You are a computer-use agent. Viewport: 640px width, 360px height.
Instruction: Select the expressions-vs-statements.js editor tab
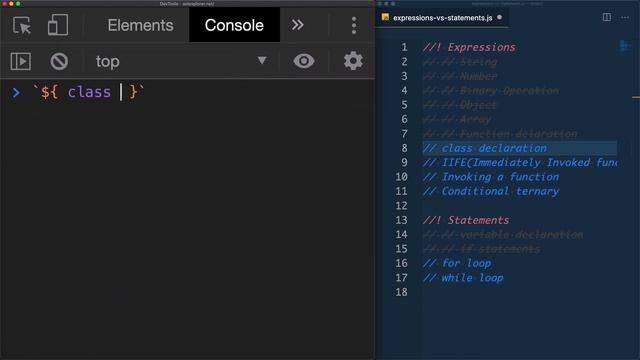(442, 18)
